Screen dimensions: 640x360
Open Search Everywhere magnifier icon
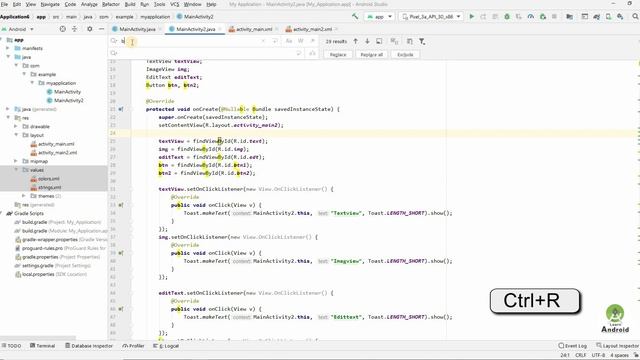[636, 16]
